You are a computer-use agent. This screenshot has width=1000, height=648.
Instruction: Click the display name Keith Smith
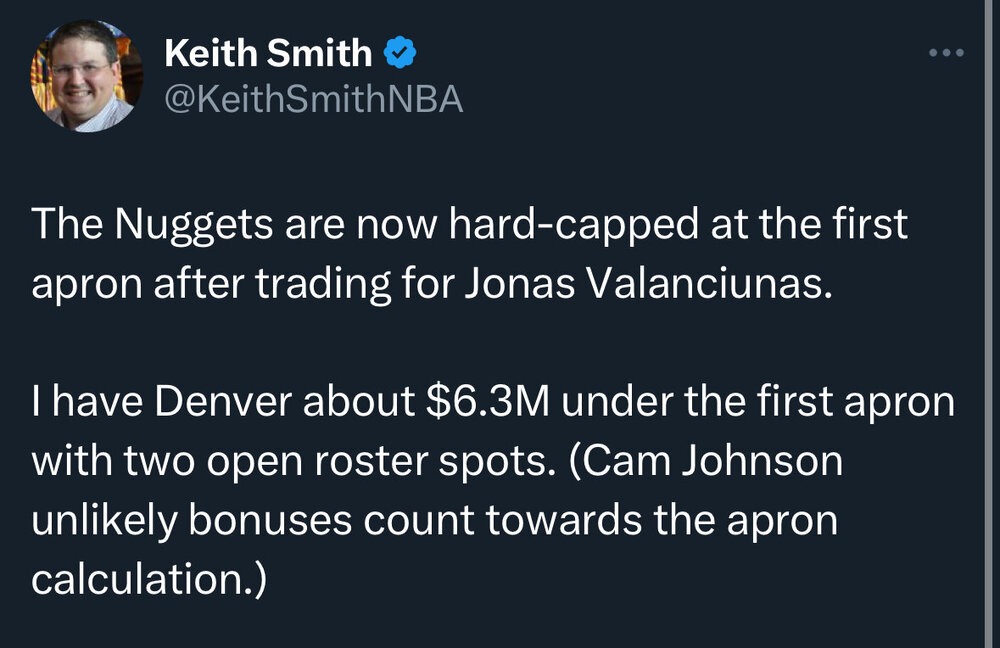267,53
